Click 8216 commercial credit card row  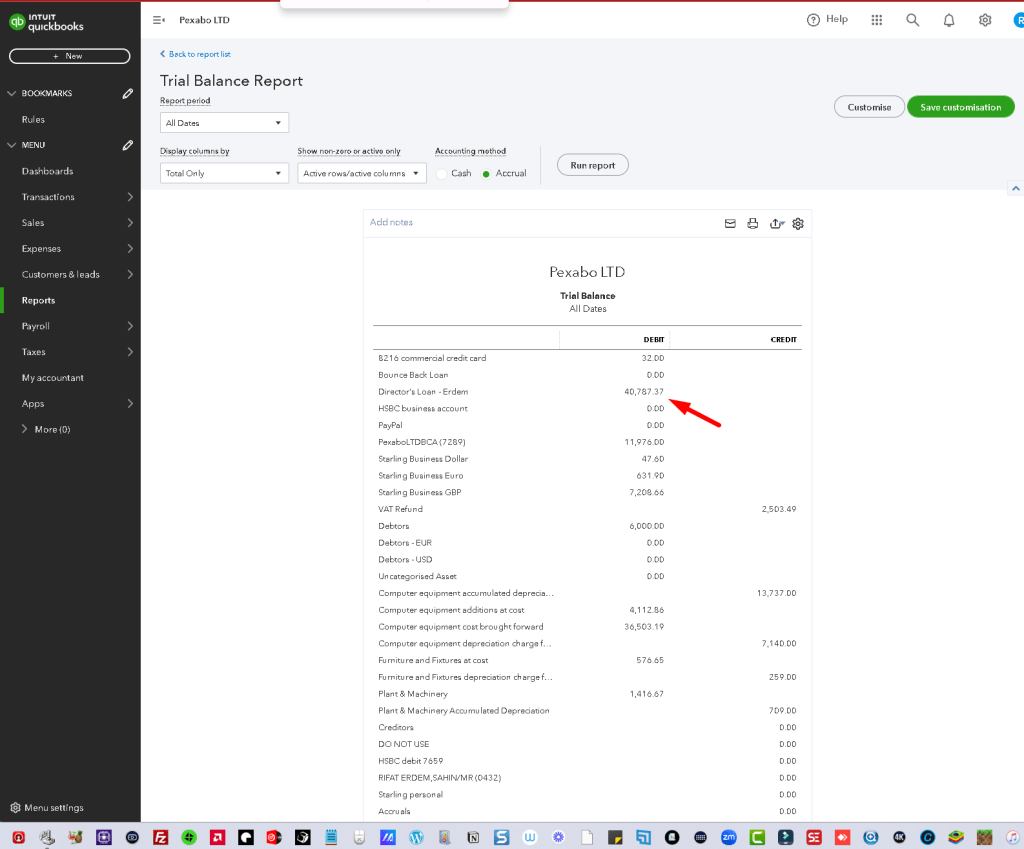pyautogui.click(x=587, y=358)
